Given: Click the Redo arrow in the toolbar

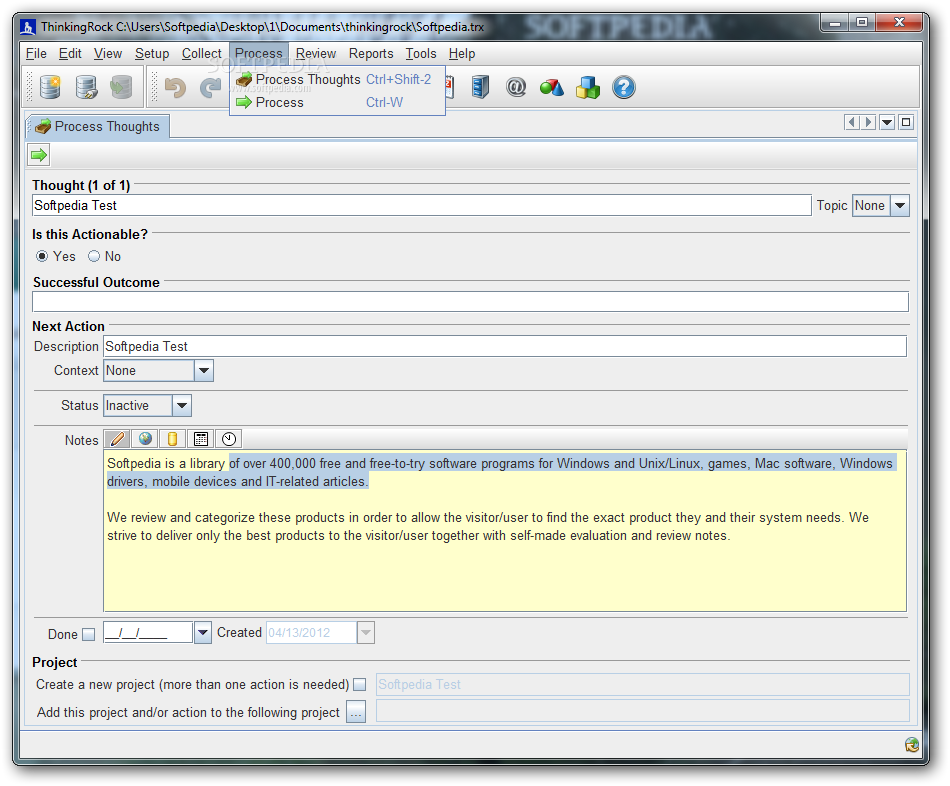Looking at the screenshot, I should pos(211,88).
